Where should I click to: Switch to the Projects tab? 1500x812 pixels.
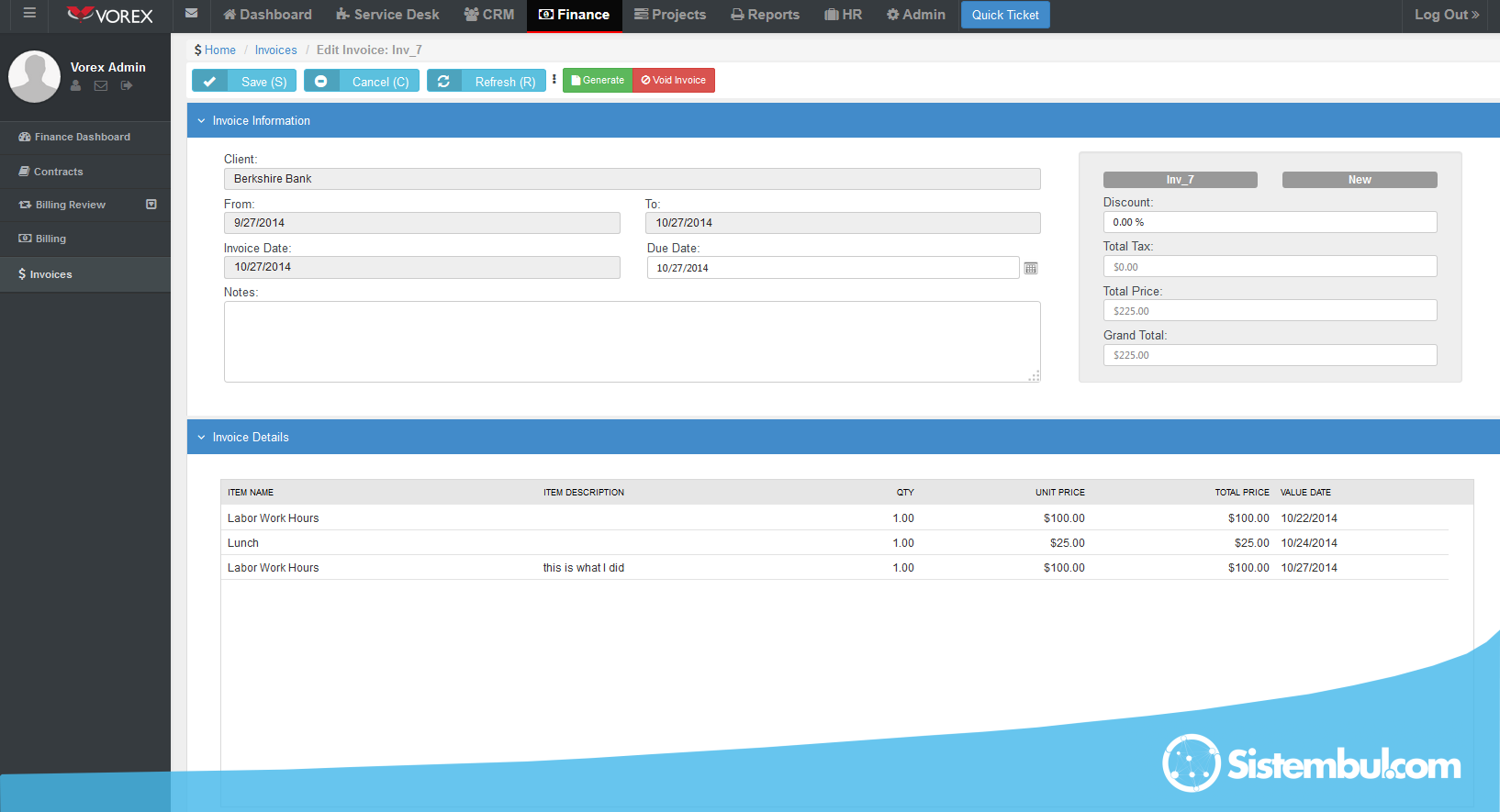coord(670,15)
